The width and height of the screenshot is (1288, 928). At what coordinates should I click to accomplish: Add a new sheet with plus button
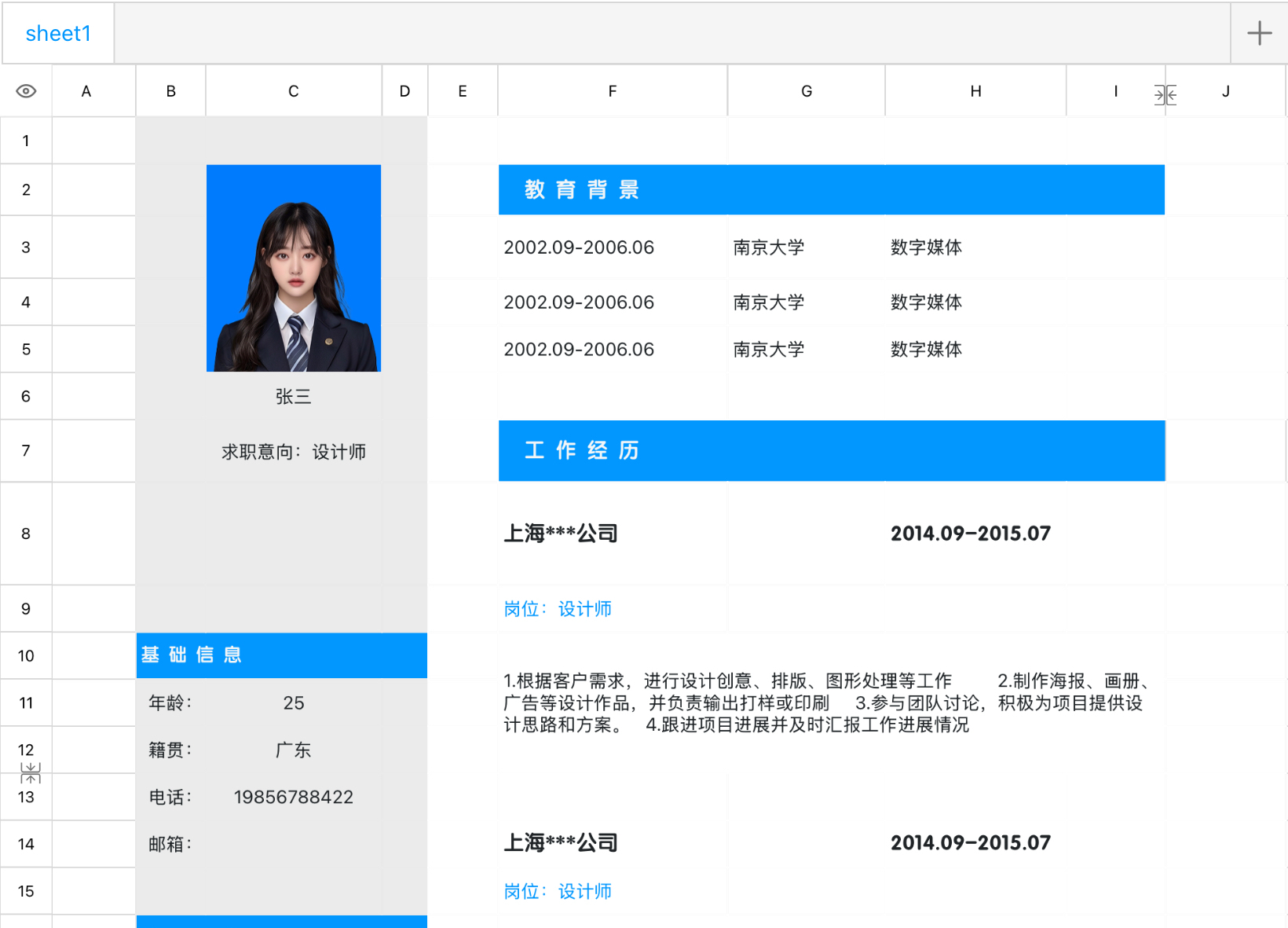1259,33
